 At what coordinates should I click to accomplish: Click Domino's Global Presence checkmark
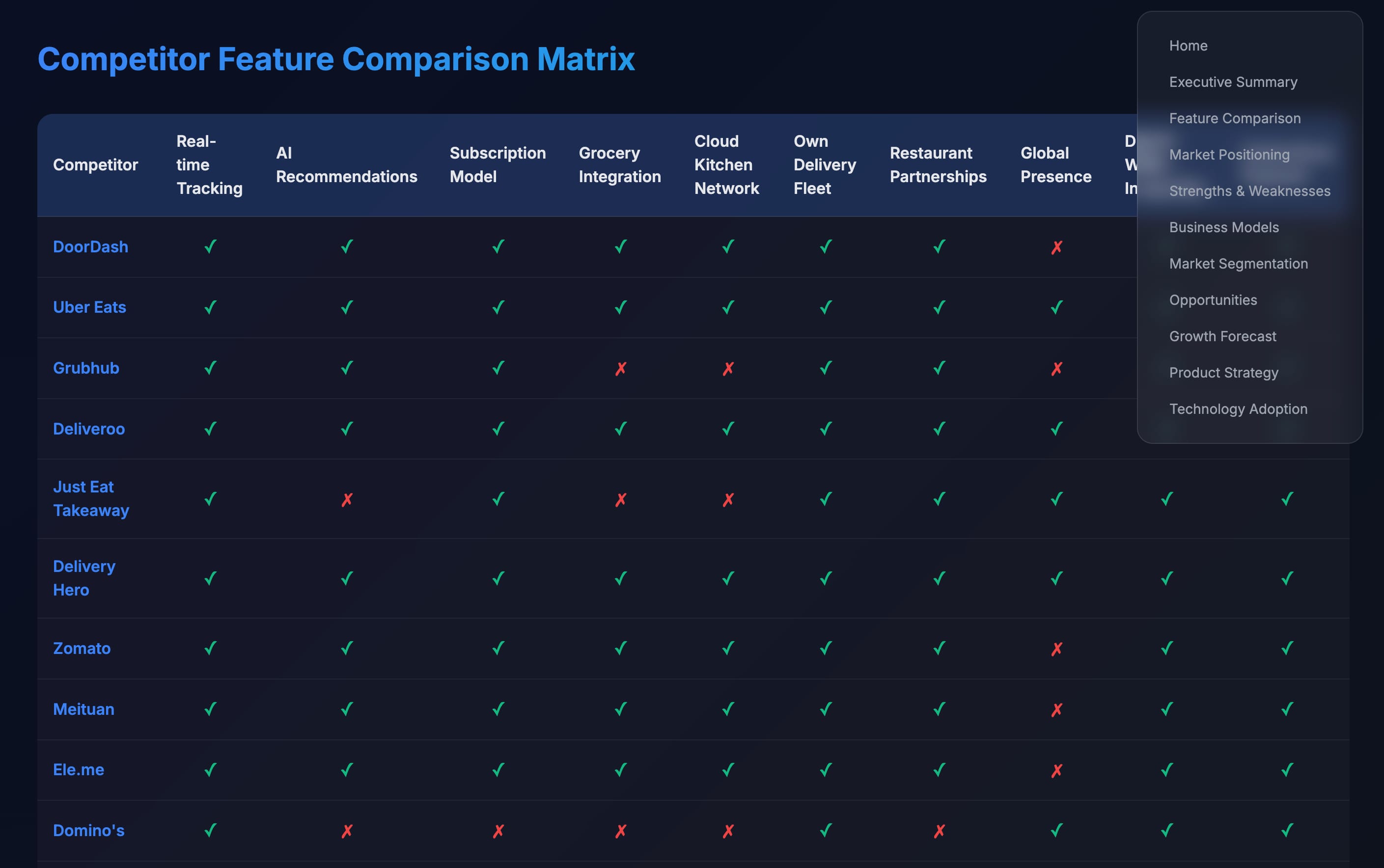(1056, 831)
